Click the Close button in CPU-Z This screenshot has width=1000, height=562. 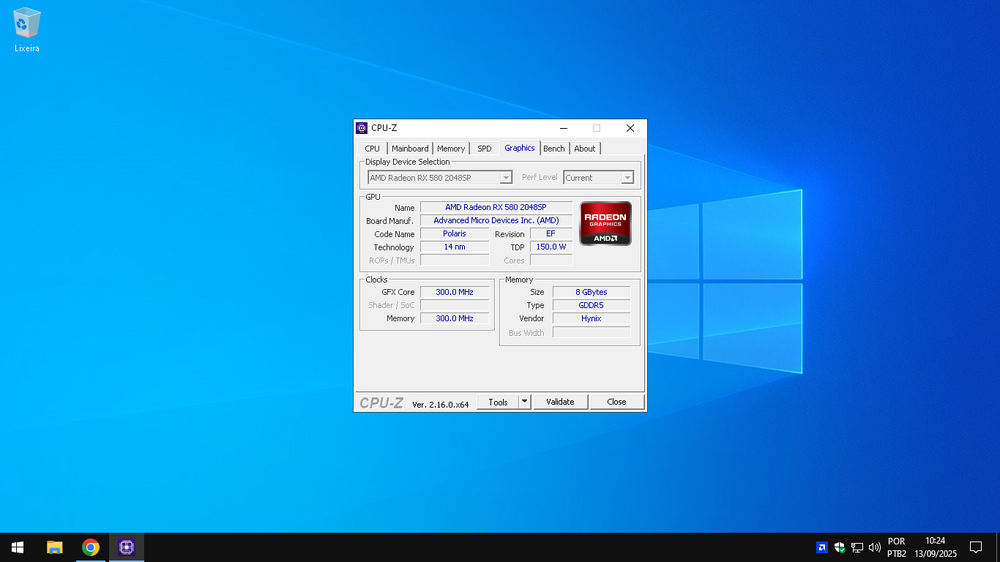616,402
